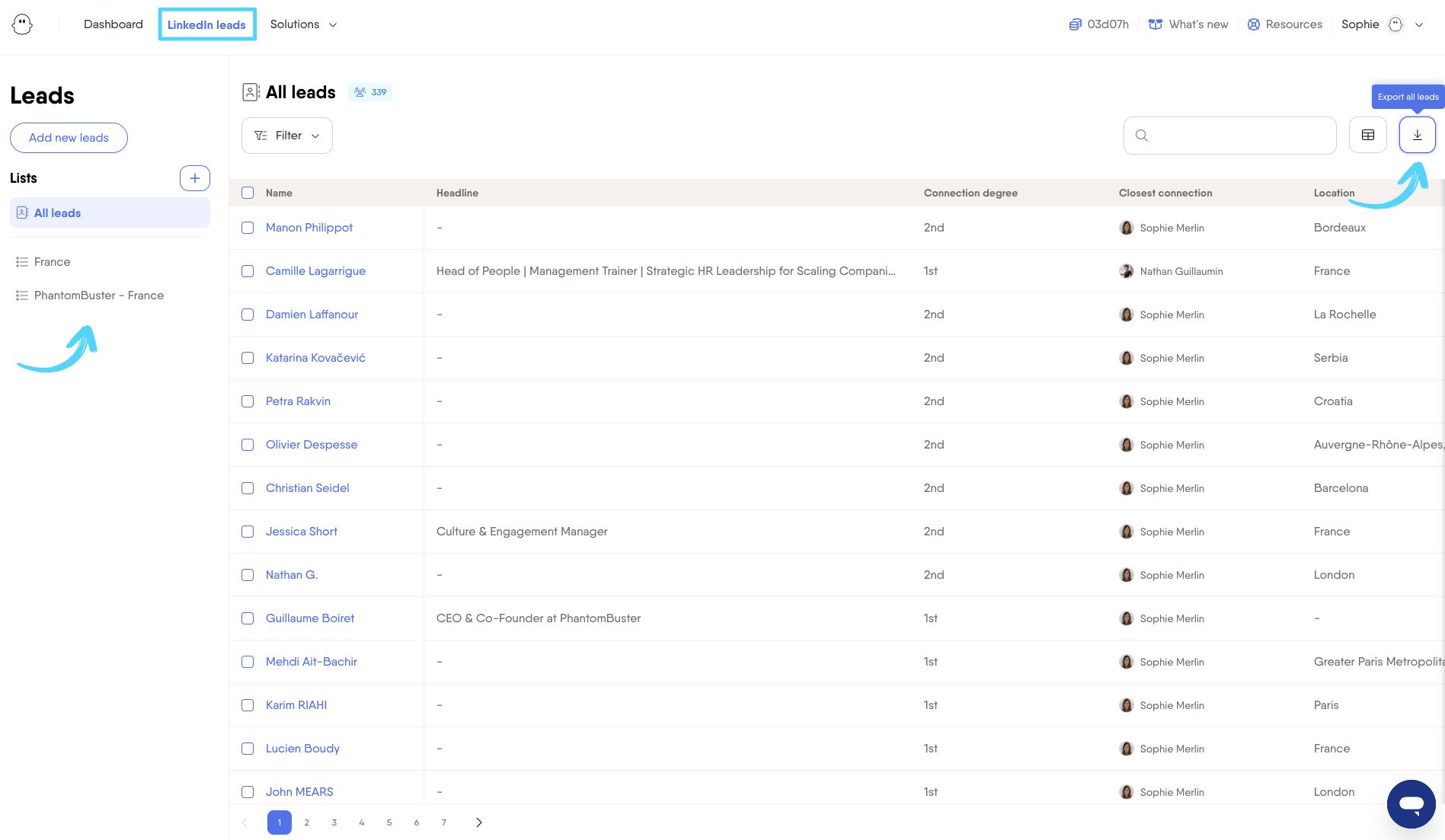Open Karim RIAHI's lead profile
The width and height of the screenshot is (1445, 840).
296,705
